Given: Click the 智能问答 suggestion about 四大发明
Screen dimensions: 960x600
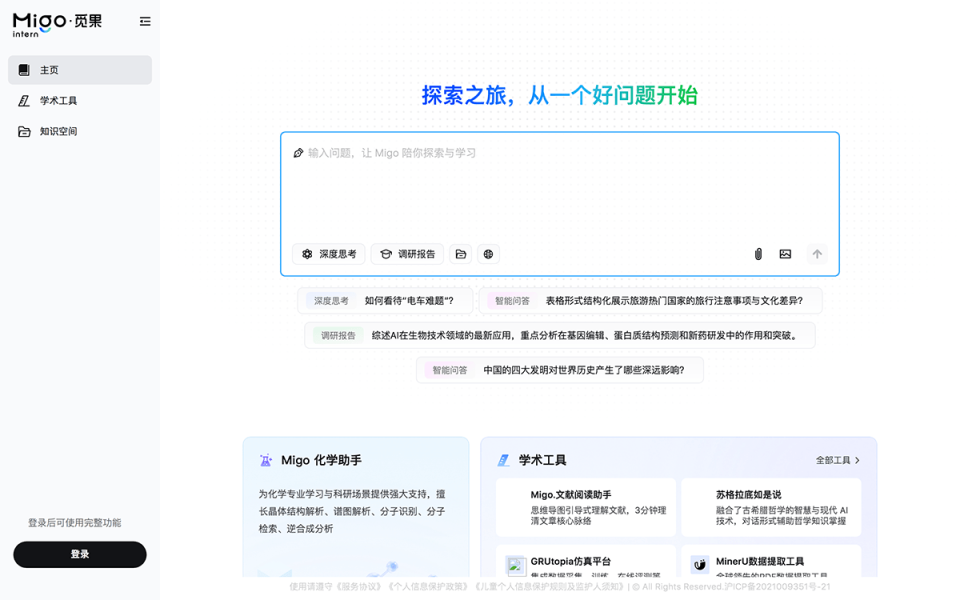Looking at the screenshot, I should tap(558, 370).
